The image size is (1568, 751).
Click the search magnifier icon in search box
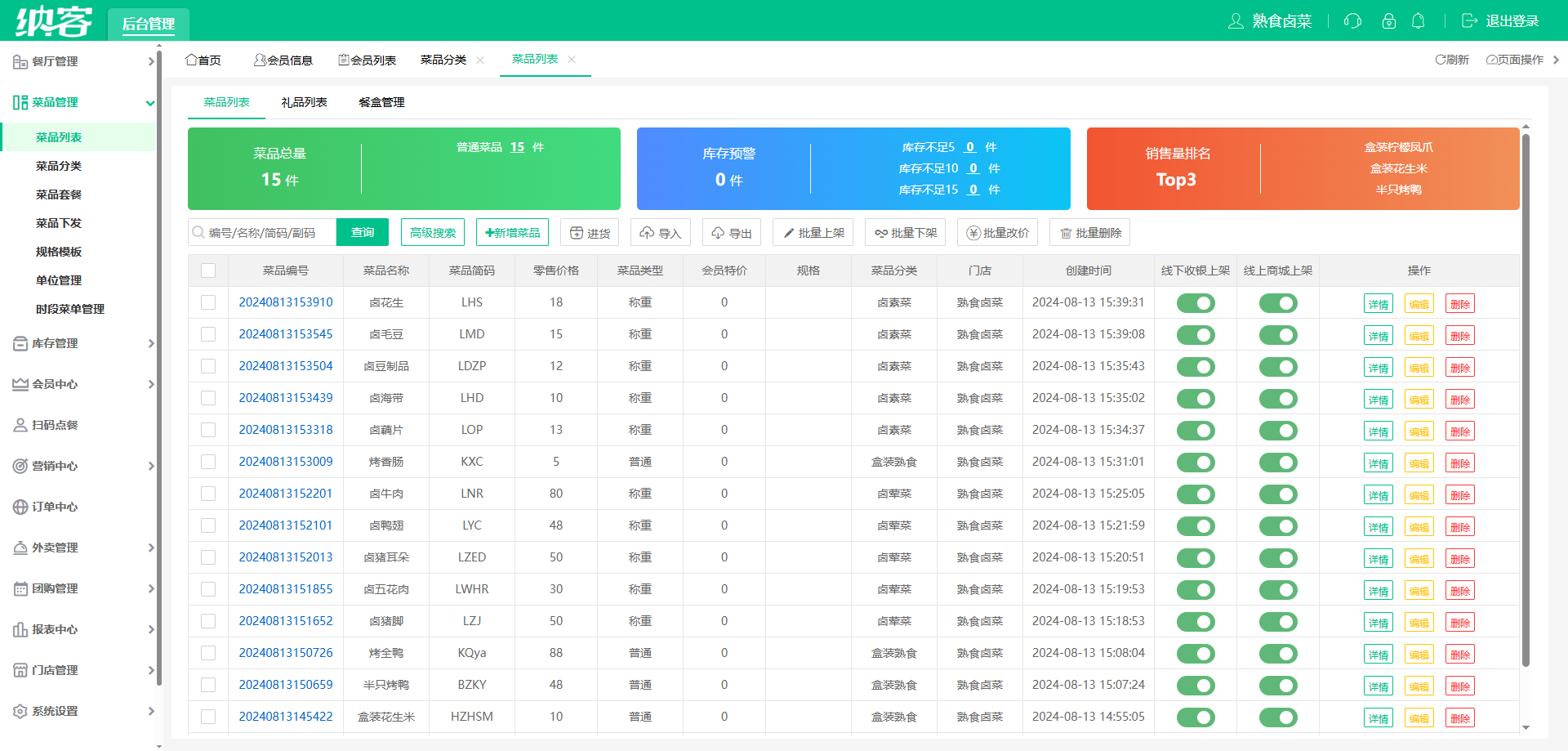(x=198, y=233)
